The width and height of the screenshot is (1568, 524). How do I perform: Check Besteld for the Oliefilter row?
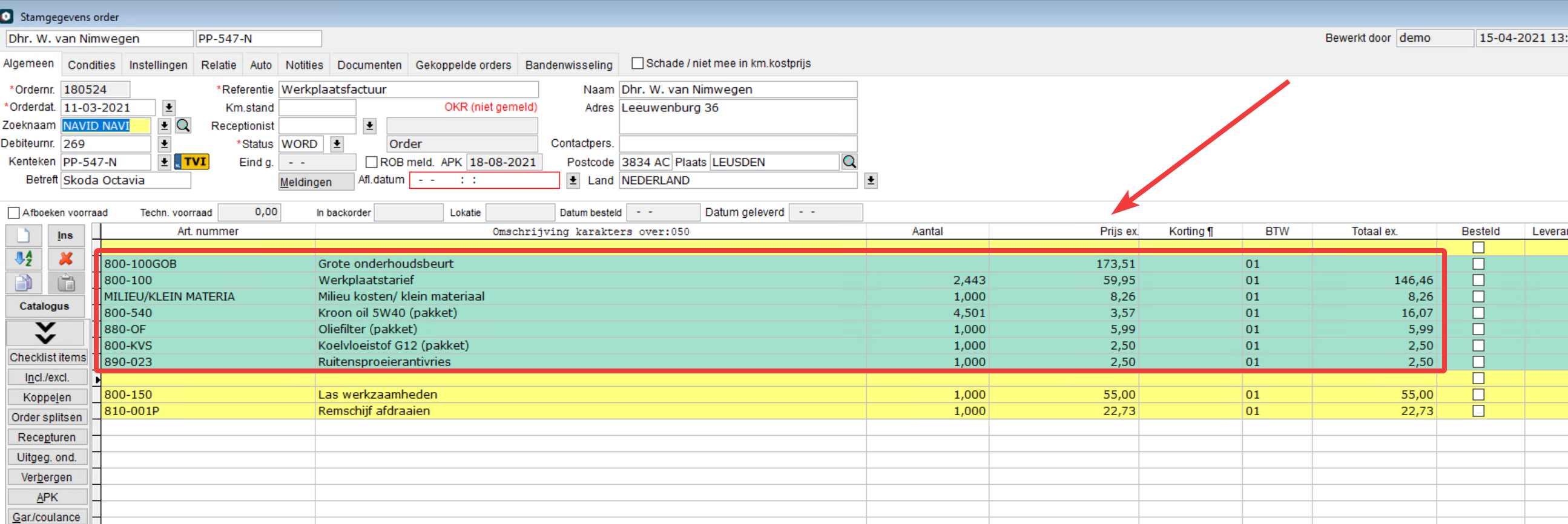pyautogui.click(x=1478, y=329)
